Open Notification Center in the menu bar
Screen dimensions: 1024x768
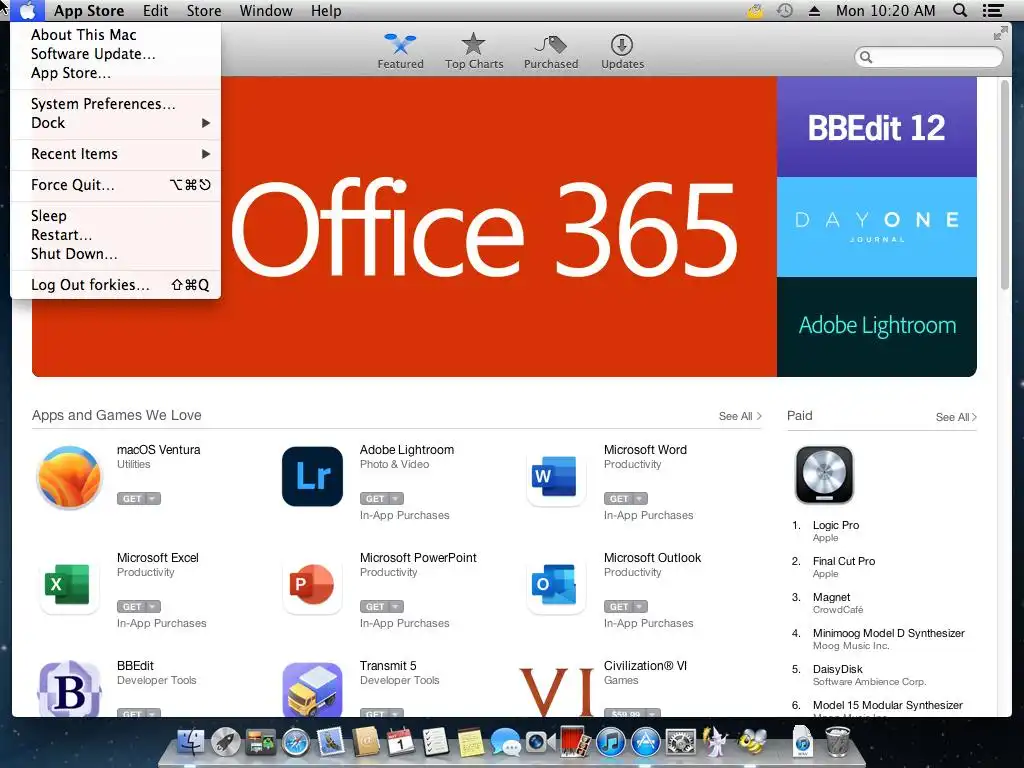pos(993,10)
